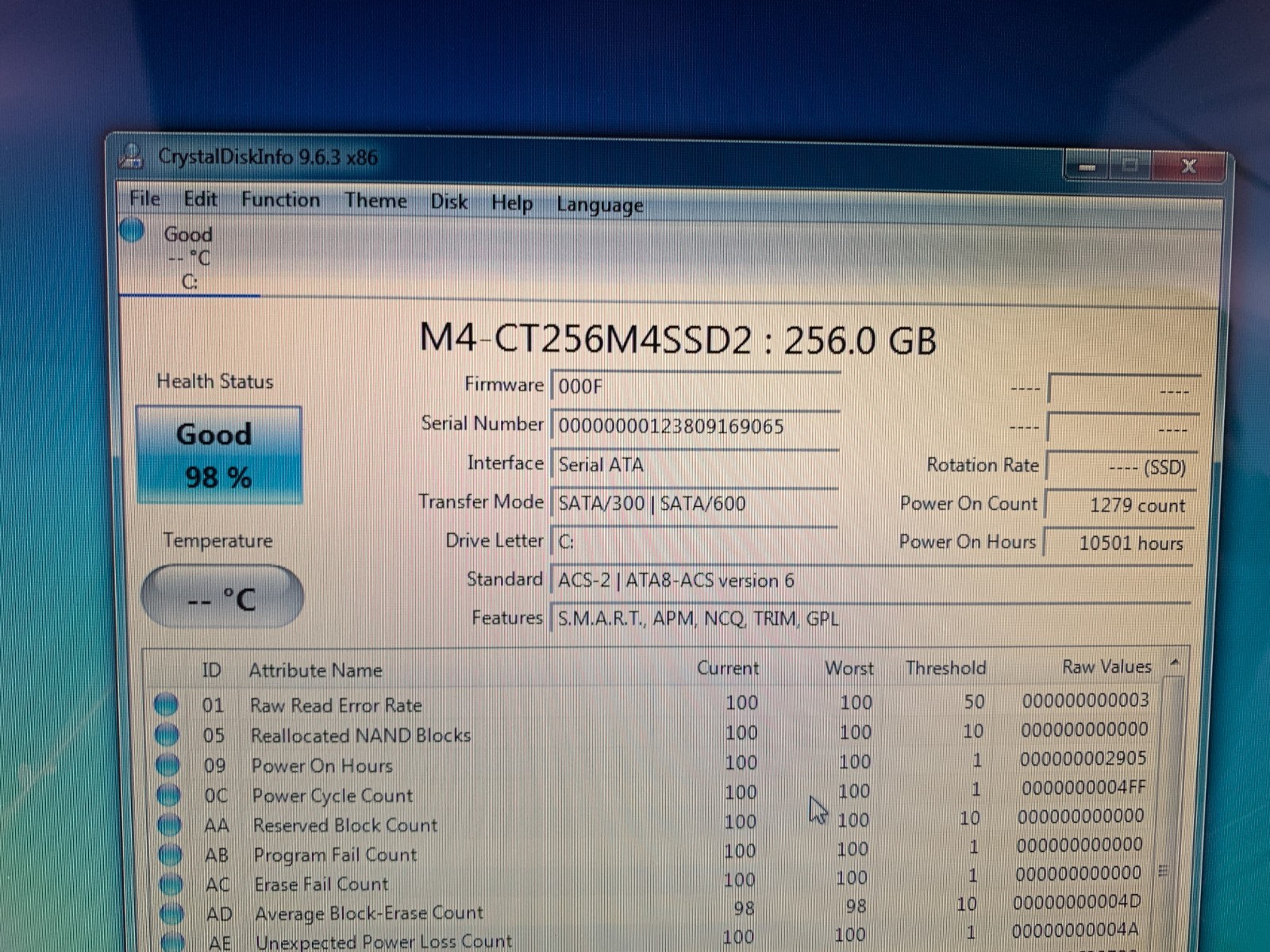The image size is (1270, 952).
Task: Open the Function menu
Action: pos(280,200)
